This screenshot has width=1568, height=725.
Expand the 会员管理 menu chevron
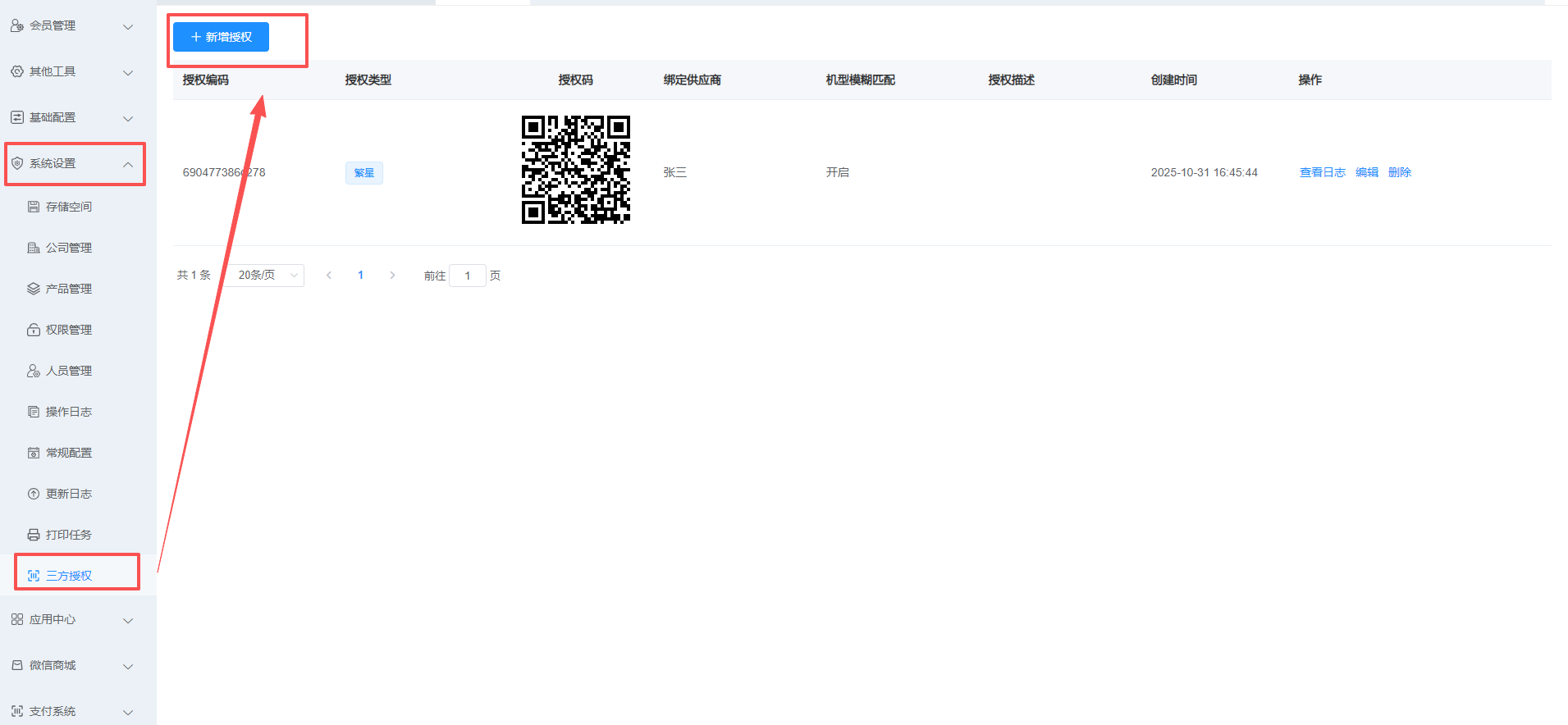tap(128, 26)
